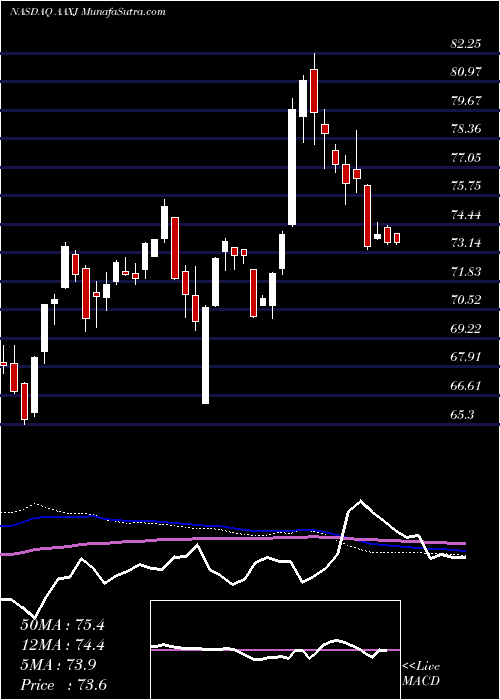Click the 73.14 price axis label
The height and width of the screenshot is (700, 500).
tap(466, 243)
